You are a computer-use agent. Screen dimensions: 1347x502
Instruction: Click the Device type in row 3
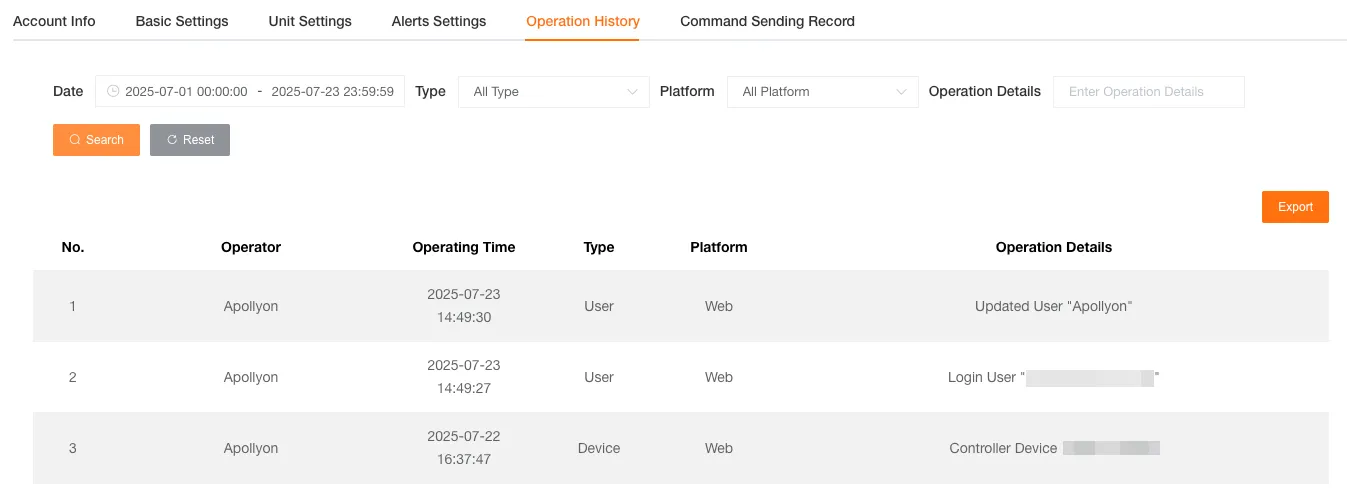pyautogui.click(x=599, y=448)
